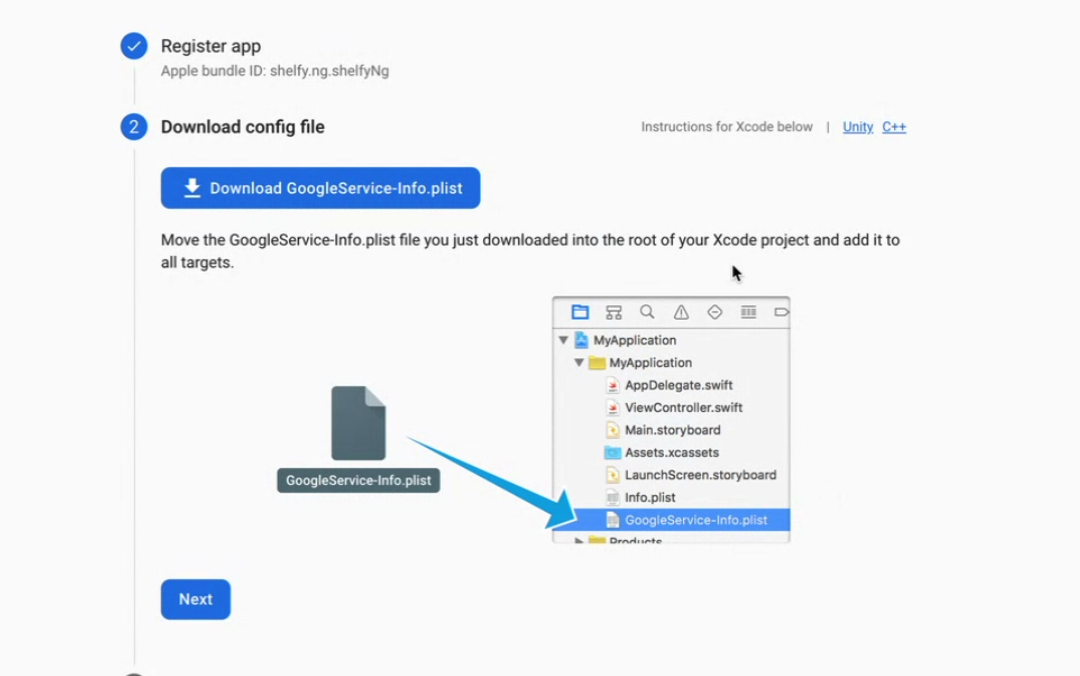Open the C++ instructions link
This screenshot has height=676, width=1080.
893,127
